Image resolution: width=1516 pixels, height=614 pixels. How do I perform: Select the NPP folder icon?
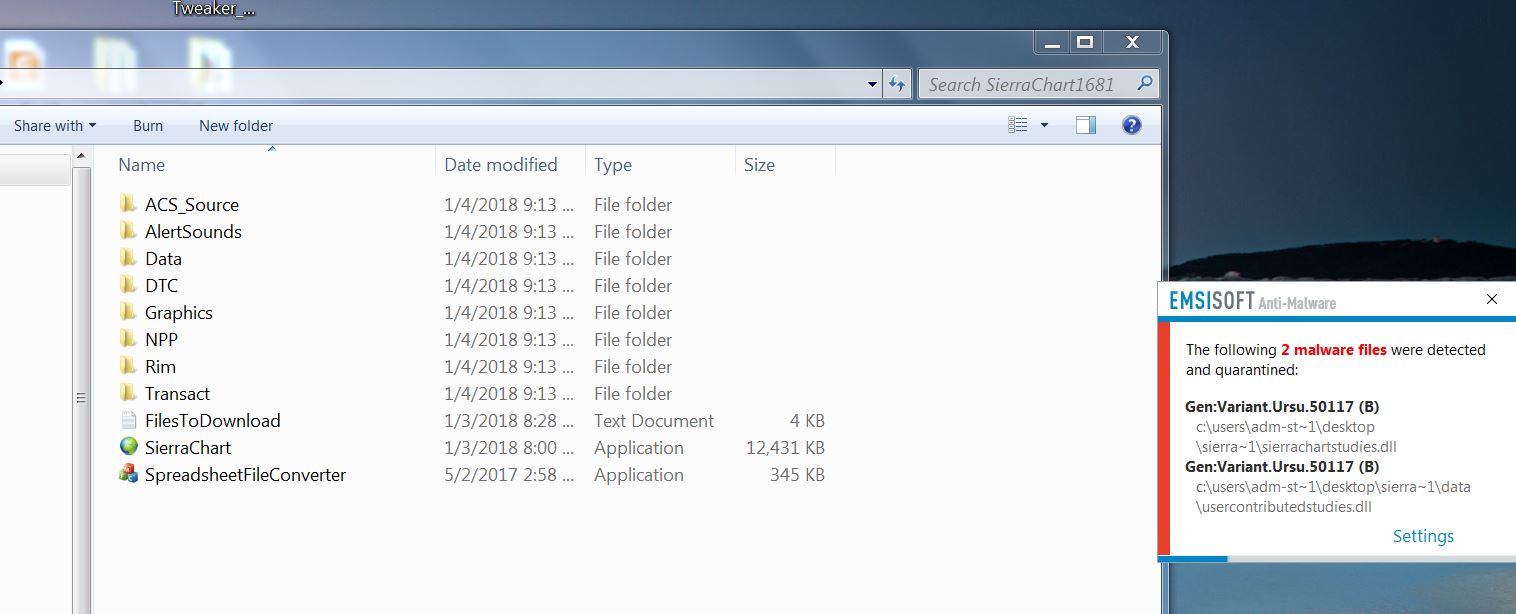pos(128,339)
